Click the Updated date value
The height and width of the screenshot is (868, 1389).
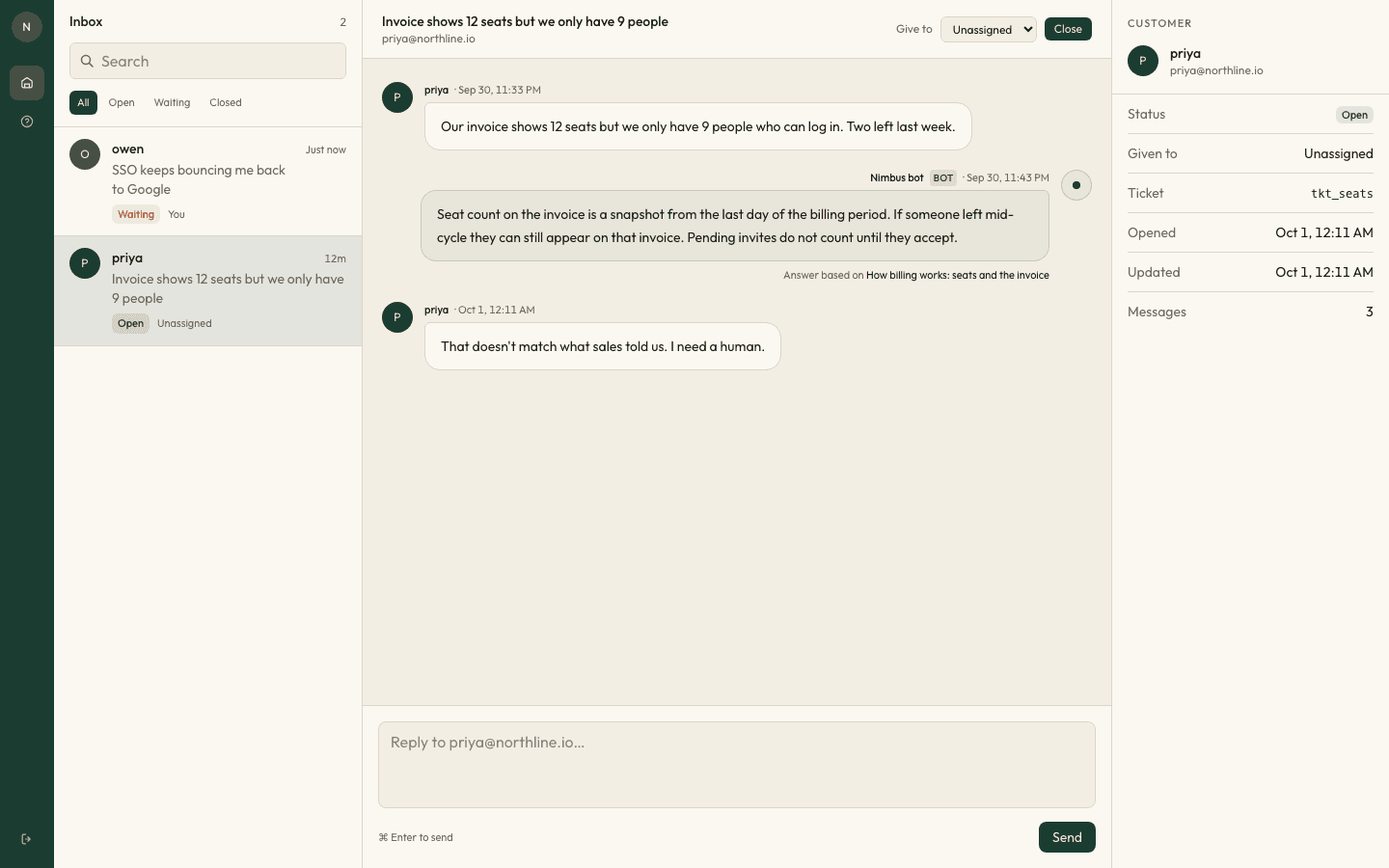pyautogui.click(x=1324, y=272)
